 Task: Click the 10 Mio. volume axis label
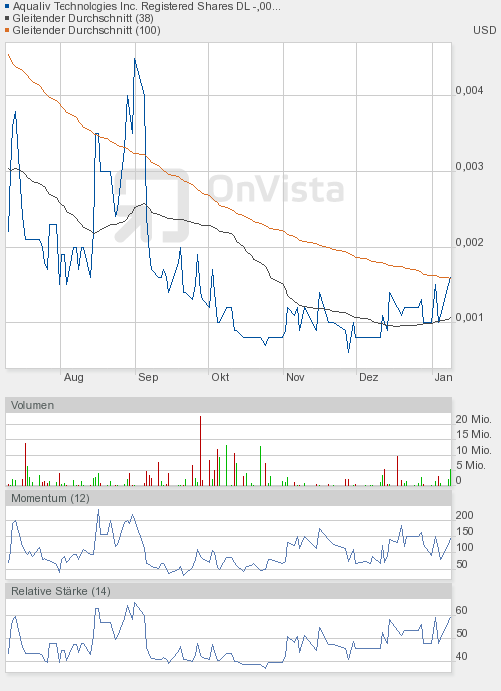pyautogui.click(x=473, y=450)
